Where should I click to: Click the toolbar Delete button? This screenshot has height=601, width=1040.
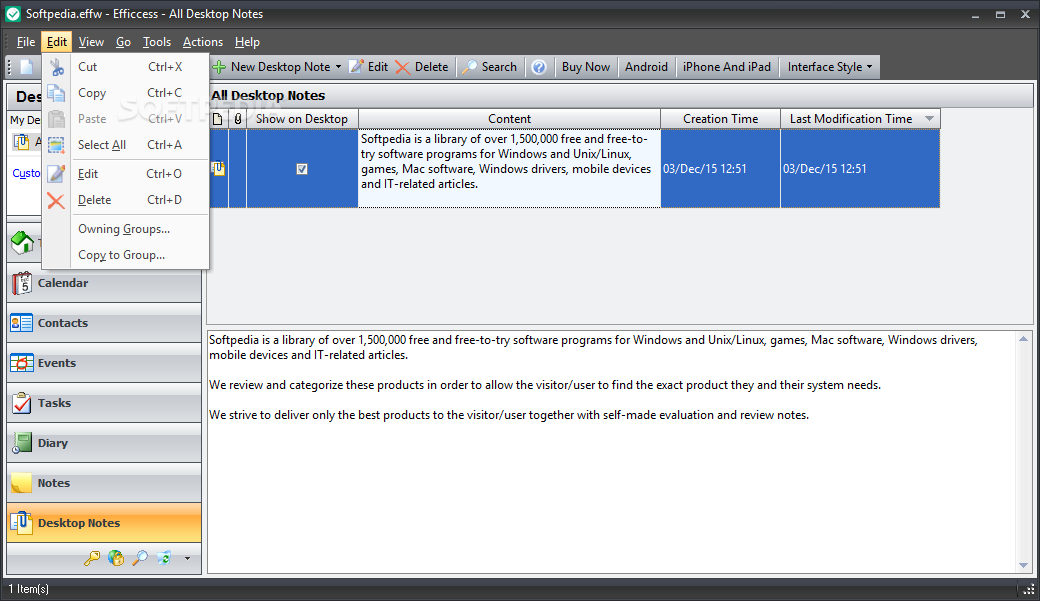click(x=422, y=67)
